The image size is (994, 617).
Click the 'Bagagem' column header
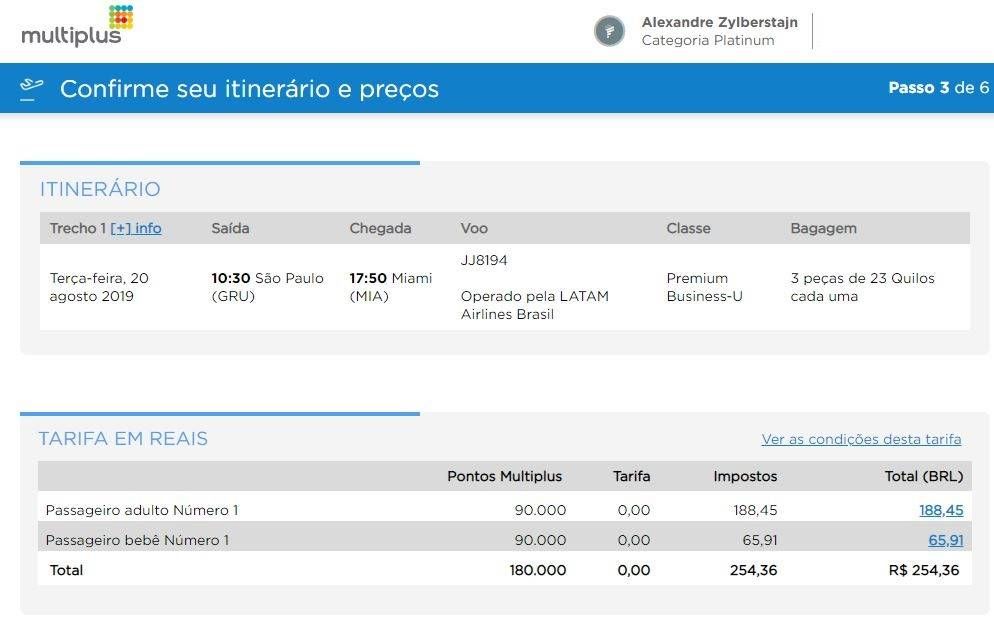823,228
